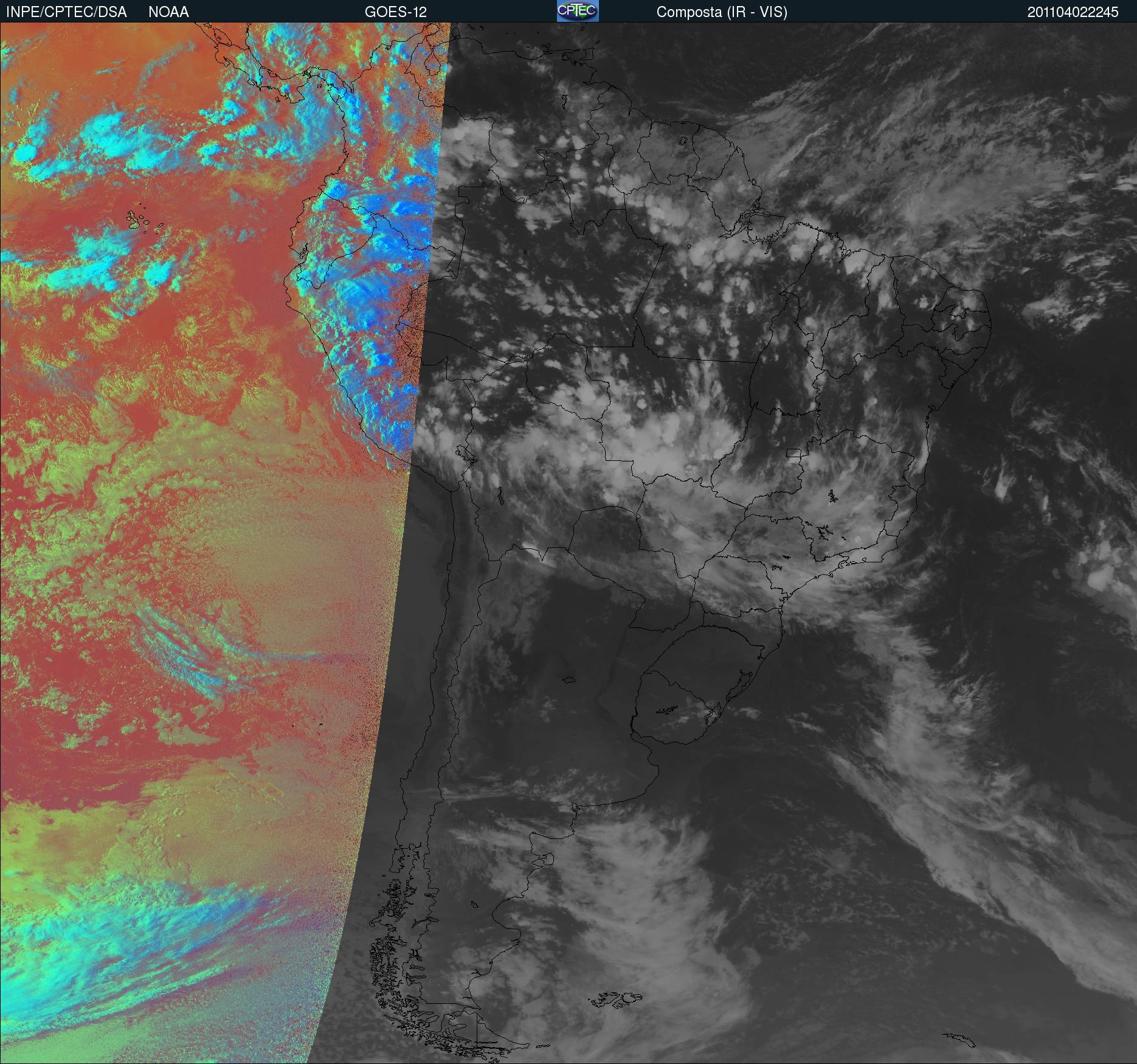Click the NOAA label in header
Screen dimensions: 1137x1064
click(168, 12)
